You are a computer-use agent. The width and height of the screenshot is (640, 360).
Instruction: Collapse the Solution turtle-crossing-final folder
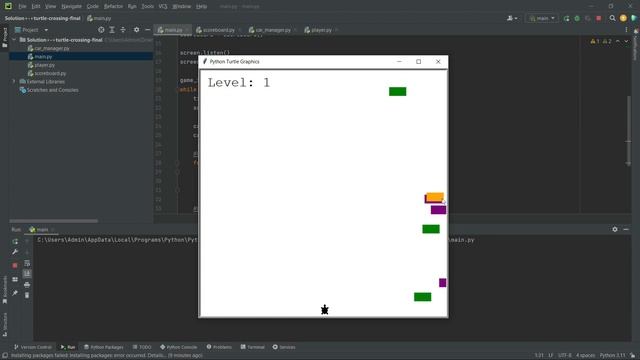14,40
